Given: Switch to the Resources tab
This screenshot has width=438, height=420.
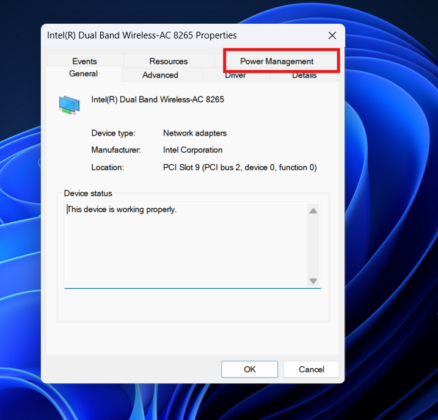Looking at the screenshot, I should pos(168,61).
